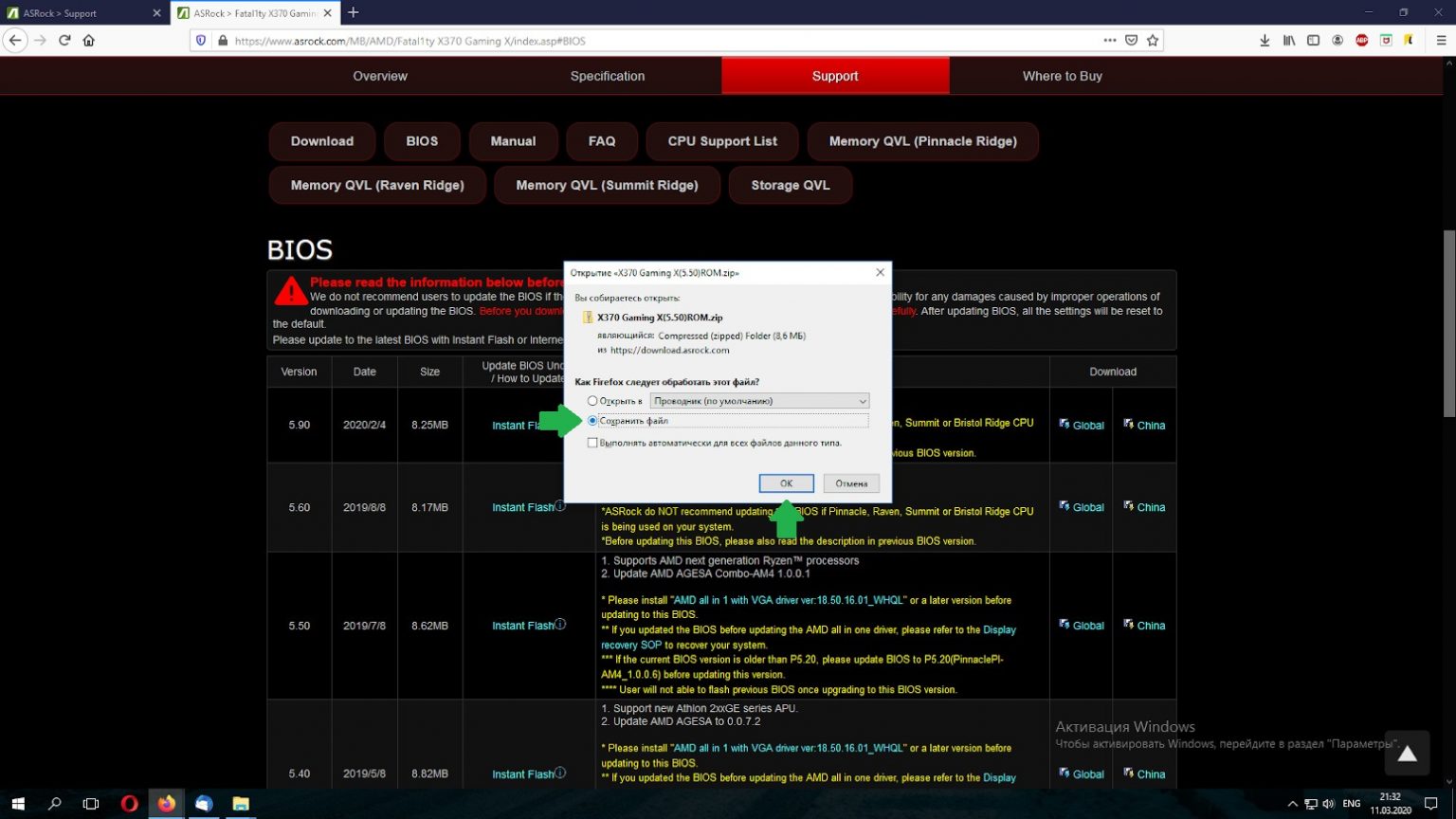
Task: Open the FAQ section button
Action: tap(602, 141)
